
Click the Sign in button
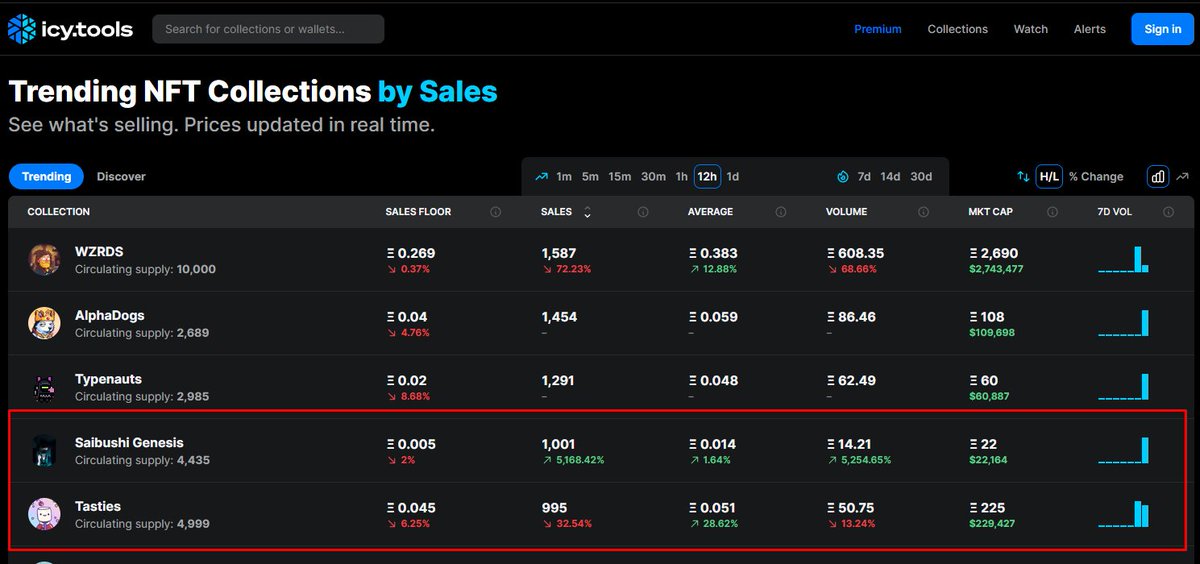1163,29
